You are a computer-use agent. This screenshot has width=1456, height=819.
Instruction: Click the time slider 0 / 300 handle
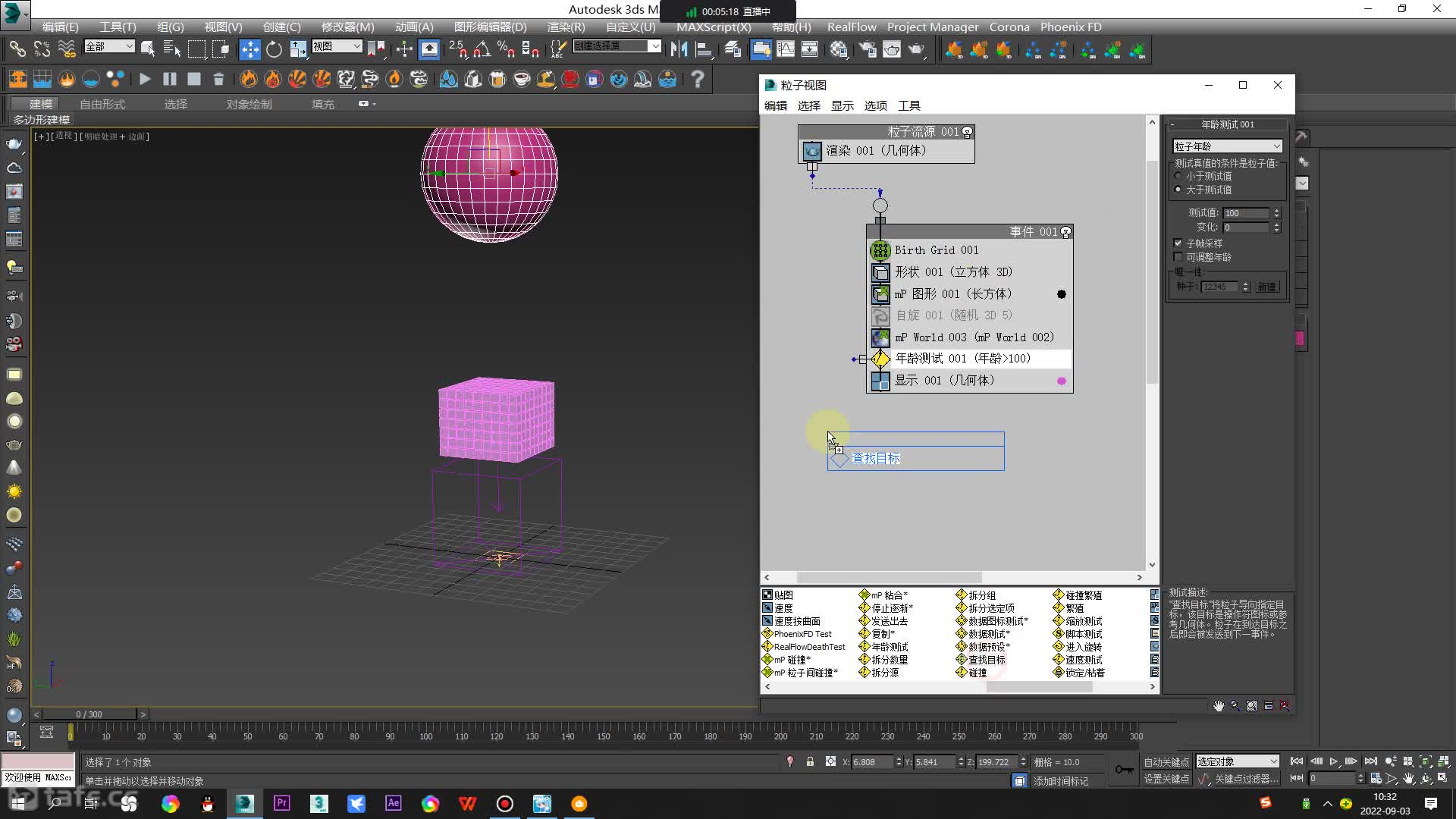point(89,714)
